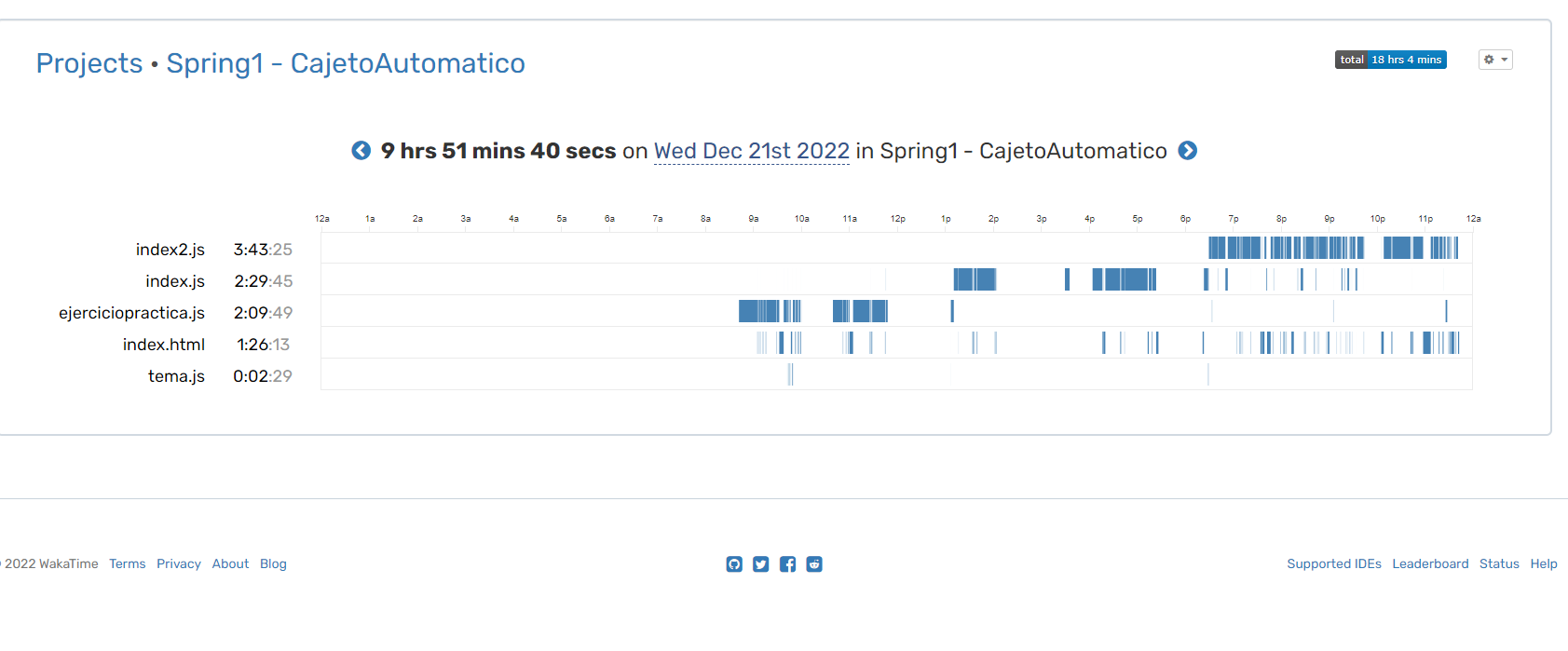This screenshot has height=651, width=1568.
Task: View the Terms page
Action: (x=127, y=563)
